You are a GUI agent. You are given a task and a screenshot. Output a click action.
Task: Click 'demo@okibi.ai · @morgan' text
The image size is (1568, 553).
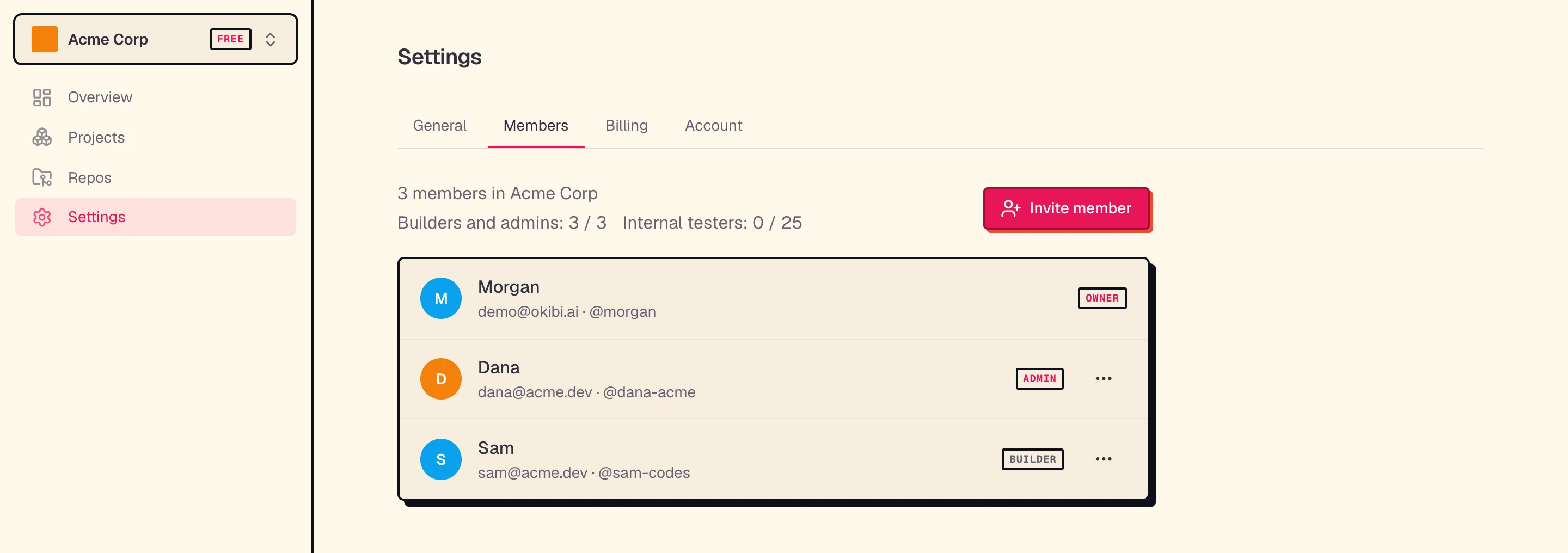pyautogui.click(x=567, y=312)
